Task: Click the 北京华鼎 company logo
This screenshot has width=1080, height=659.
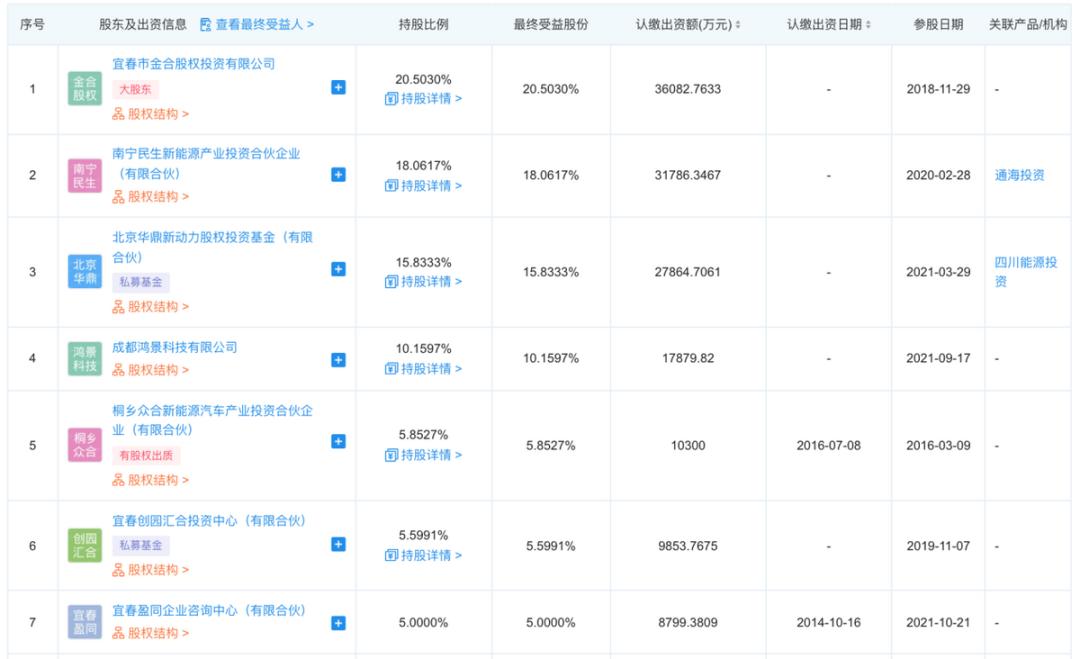Action: pyautogui.click(x=85, y=271)
